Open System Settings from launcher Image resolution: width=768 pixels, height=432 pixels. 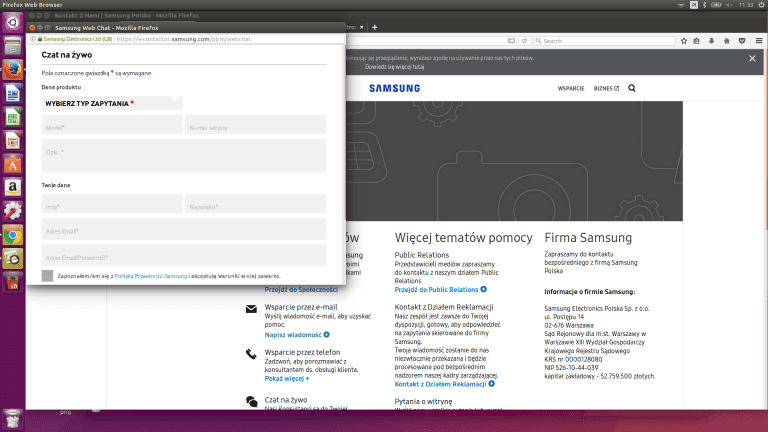(13, 211)
